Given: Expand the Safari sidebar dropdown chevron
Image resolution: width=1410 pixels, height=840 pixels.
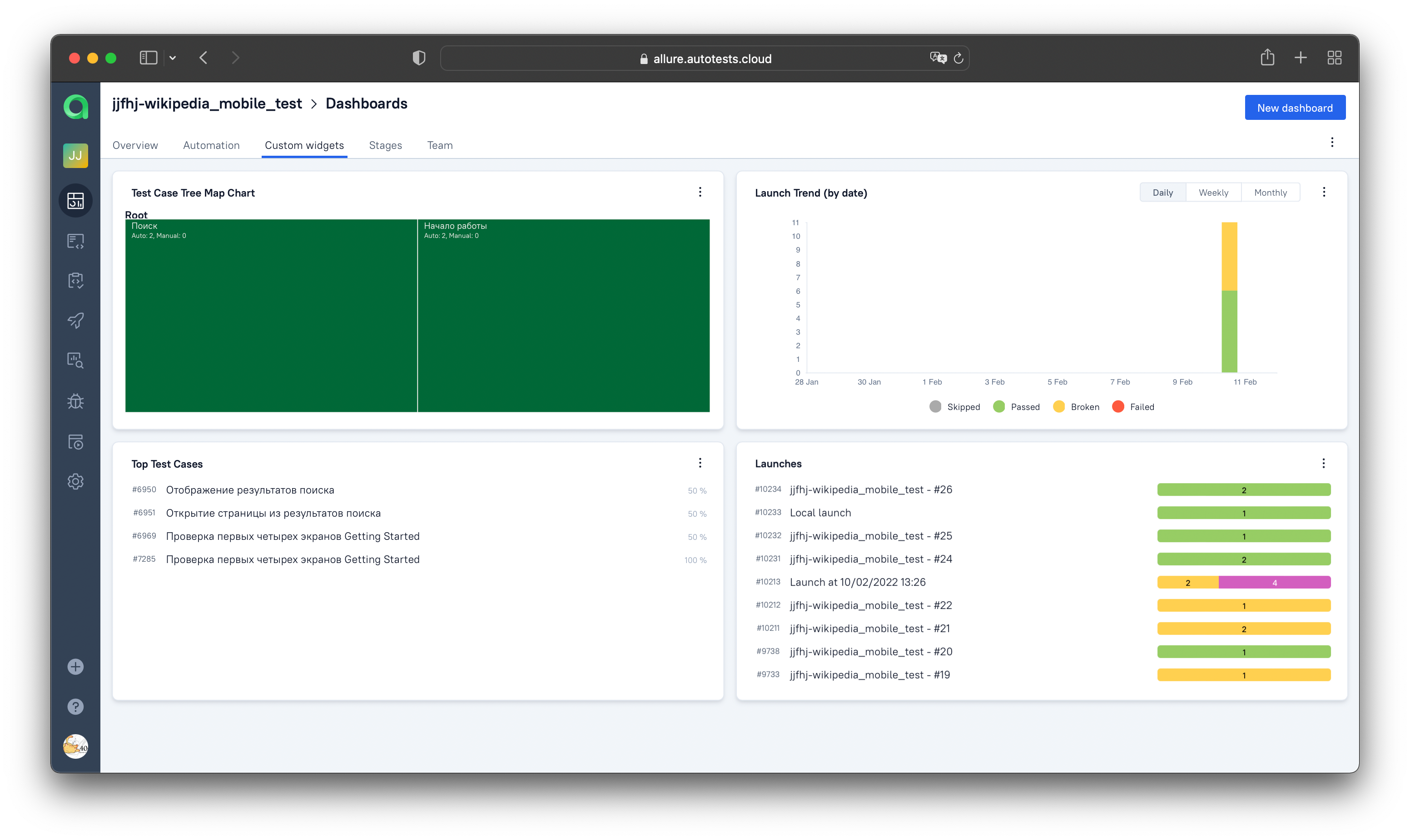Looking at the screenshot, I should pyautogui.click(x=173, y=58).
